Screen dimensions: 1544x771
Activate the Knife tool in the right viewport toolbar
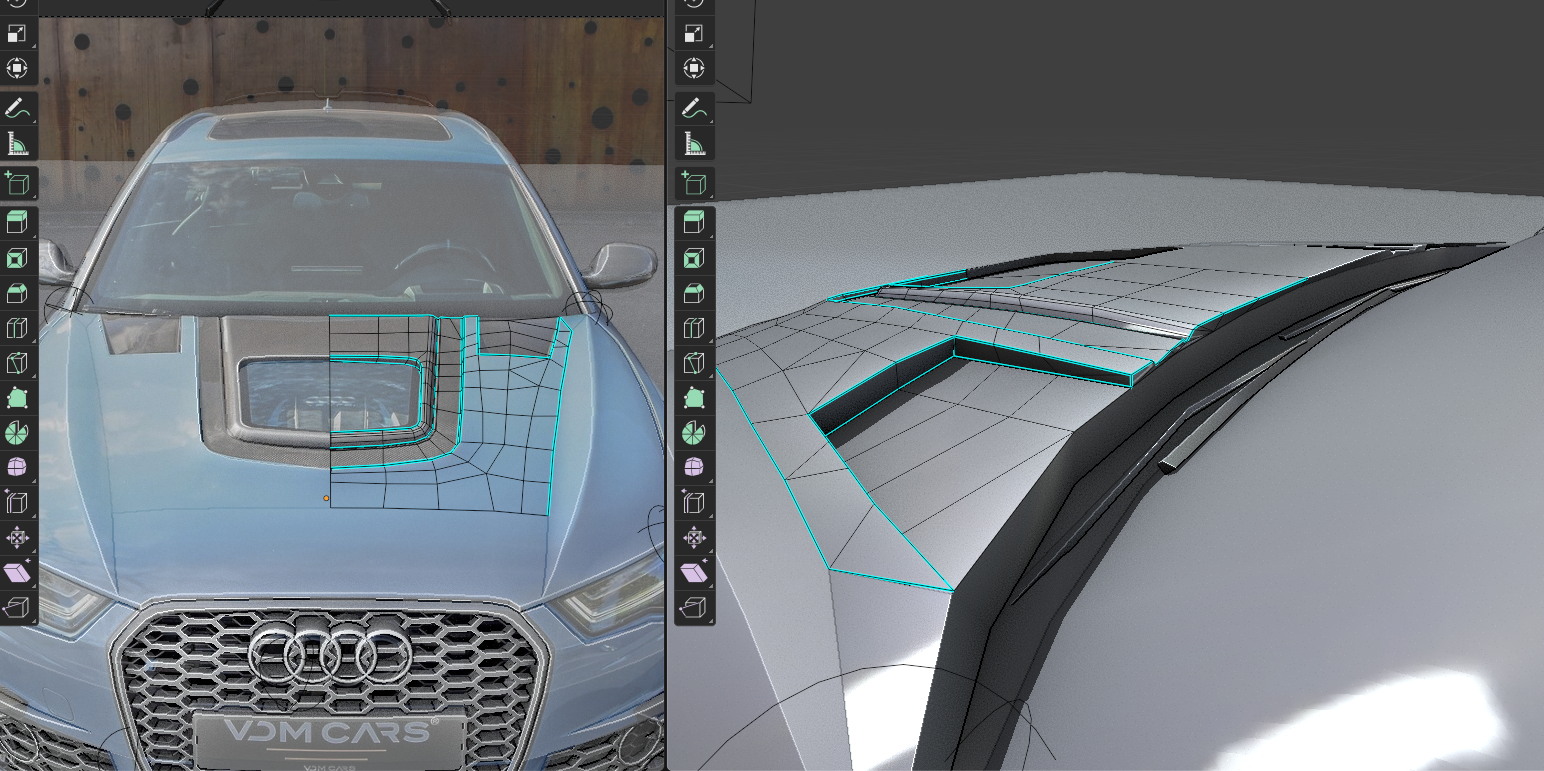(x=693, y=363)
